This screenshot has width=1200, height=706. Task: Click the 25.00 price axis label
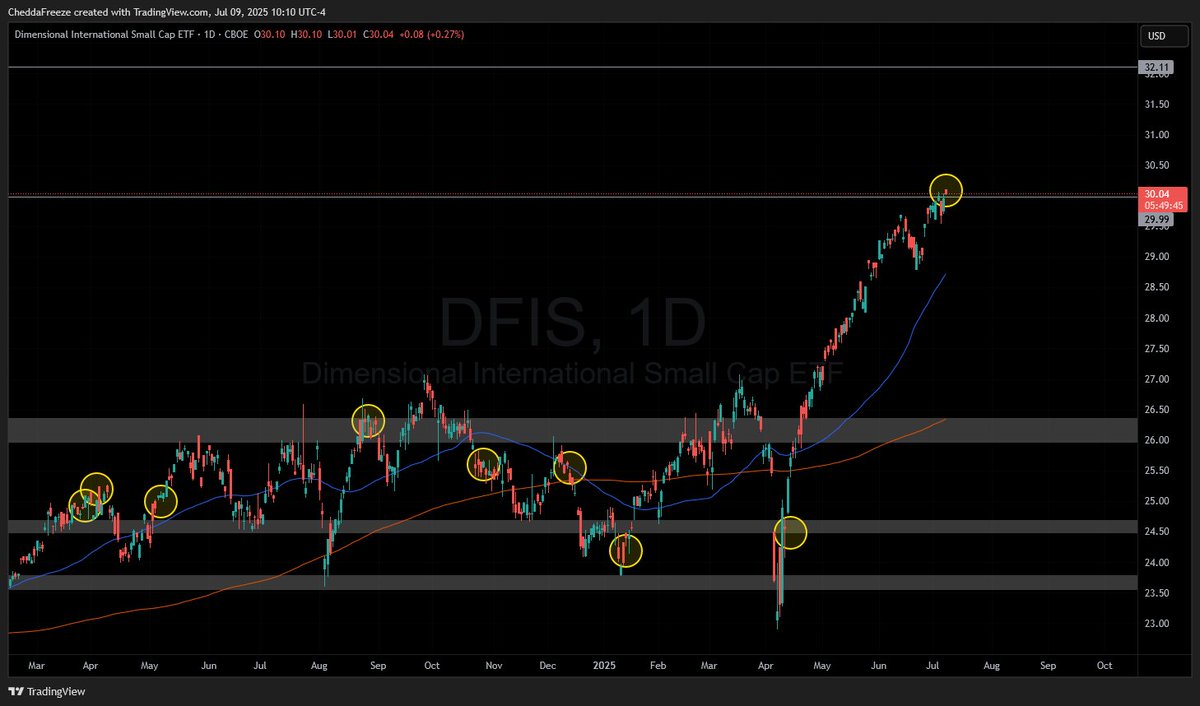[x=1157, y=502]
